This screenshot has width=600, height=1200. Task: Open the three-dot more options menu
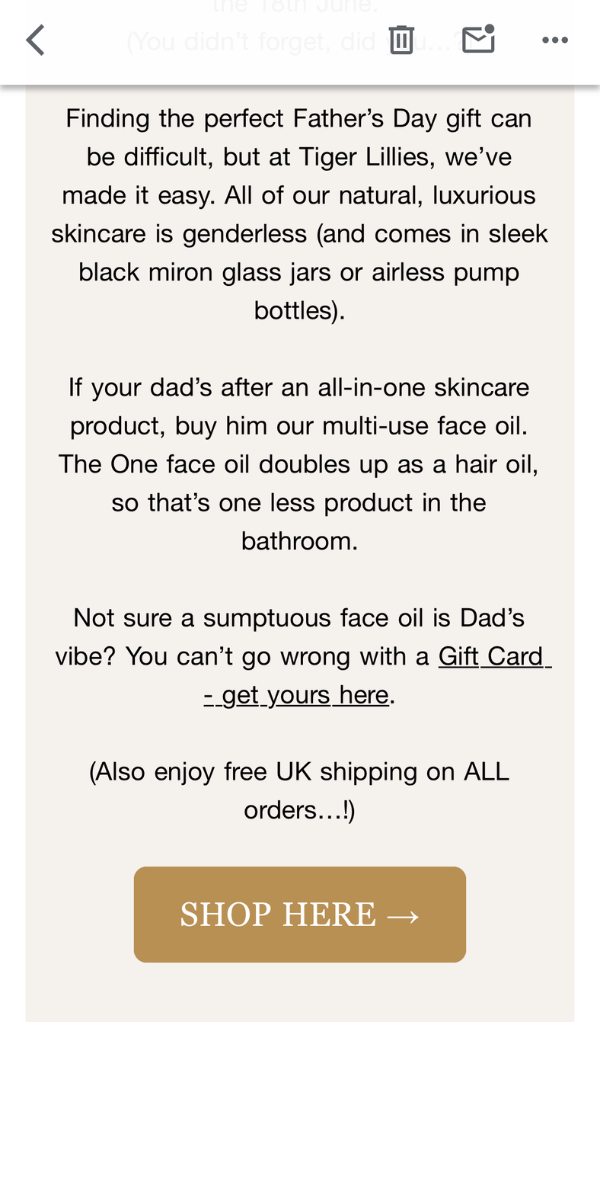tap(554, 40)
